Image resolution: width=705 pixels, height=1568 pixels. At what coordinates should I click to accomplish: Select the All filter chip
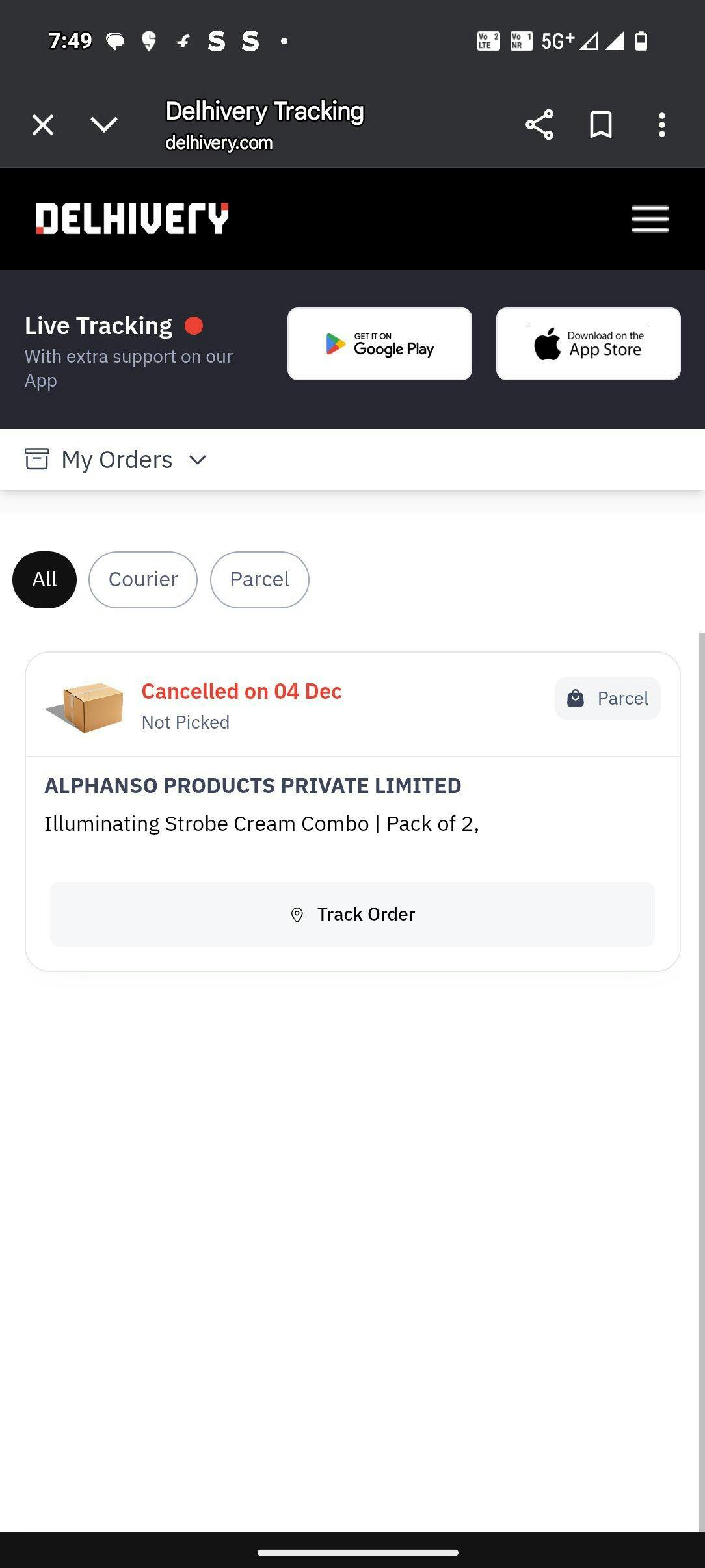[x=44, y=580]
